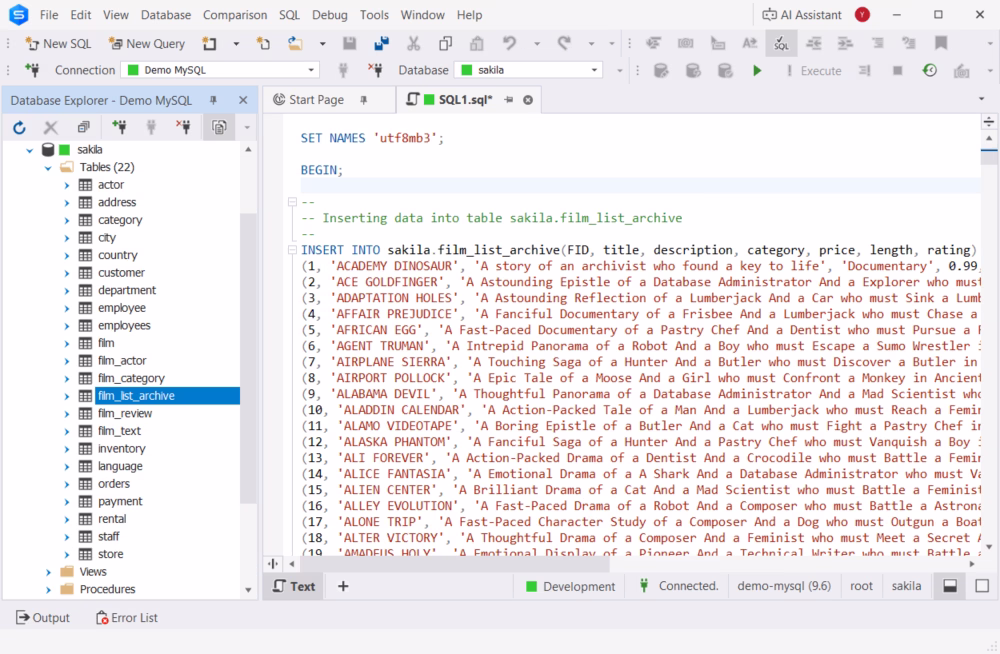Click the New database object icon
The image size is (1000, 654).
tap(209, 43)
